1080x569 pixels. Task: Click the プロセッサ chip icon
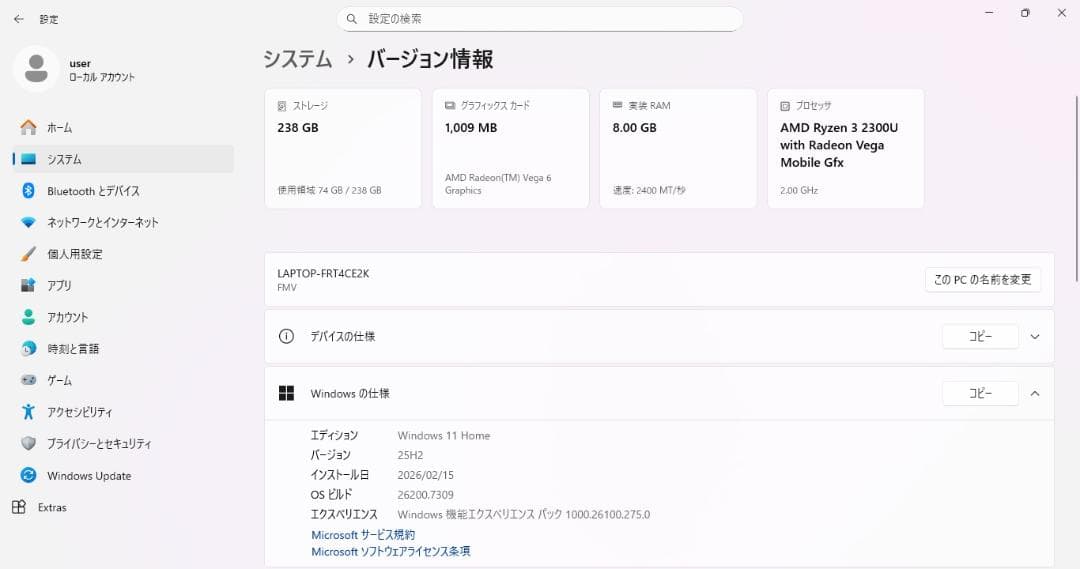(785, 106)
